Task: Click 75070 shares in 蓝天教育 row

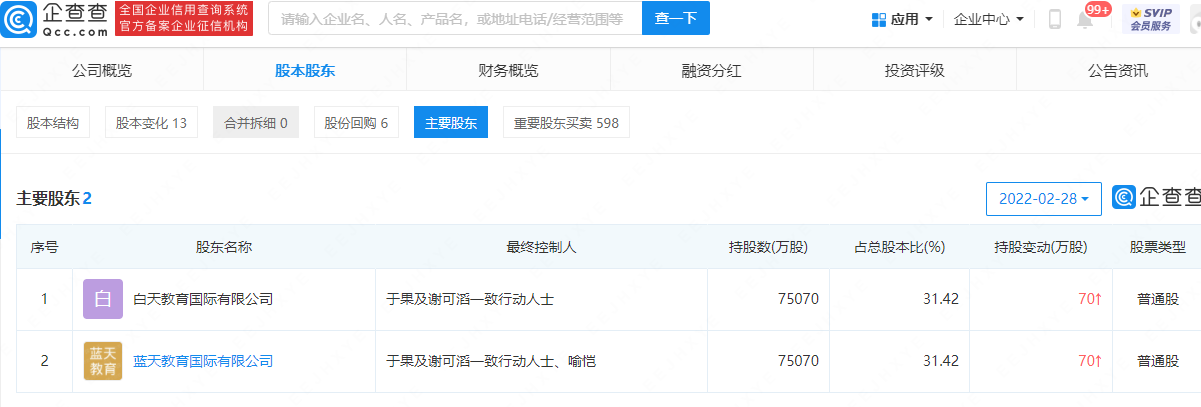Action: 800,361
